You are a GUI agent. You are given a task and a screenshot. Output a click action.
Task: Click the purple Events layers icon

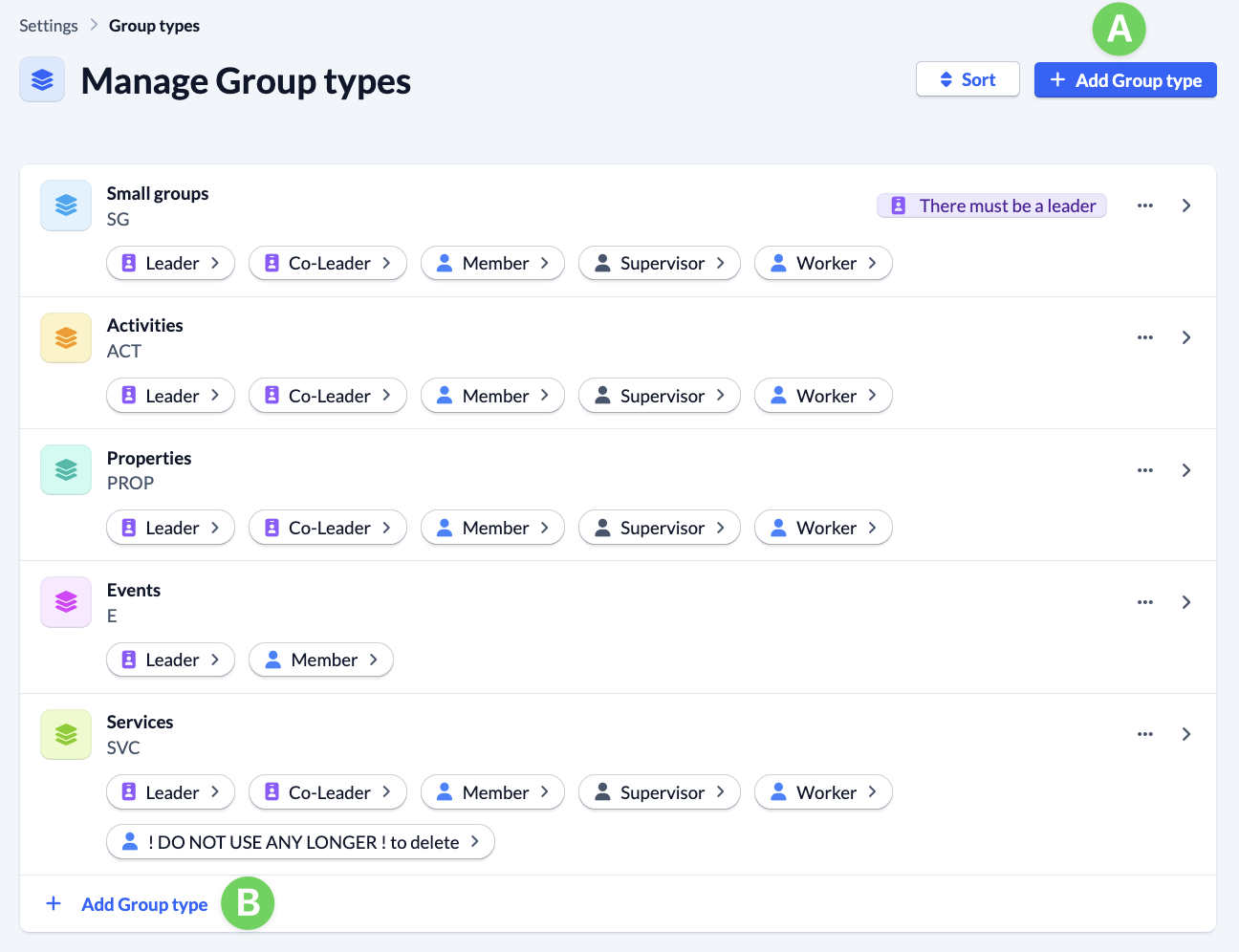point(66,602)
